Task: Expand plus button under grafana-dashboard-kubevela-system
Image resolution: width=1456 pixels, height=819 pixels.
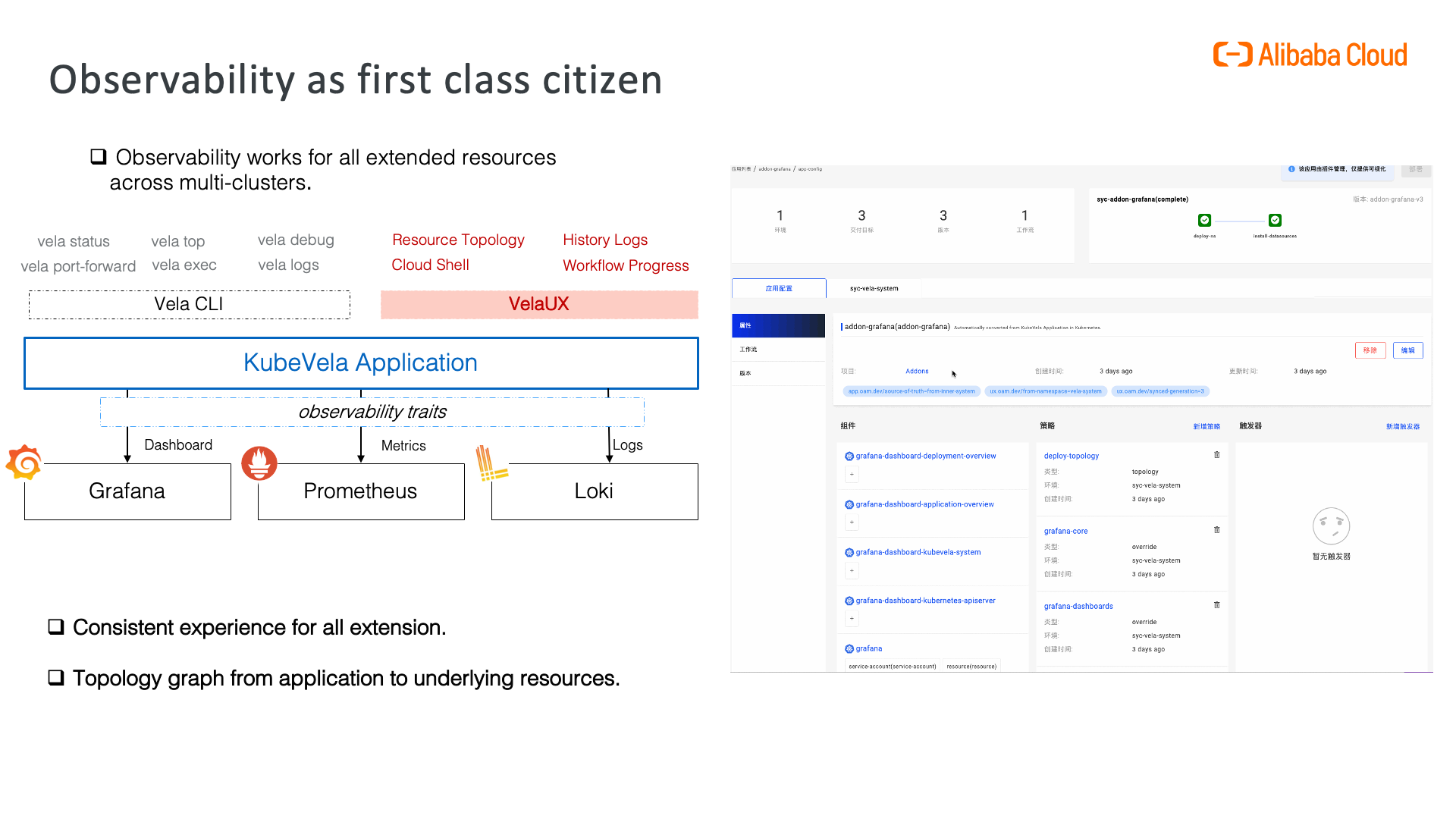Action: [x=852, y=571]
